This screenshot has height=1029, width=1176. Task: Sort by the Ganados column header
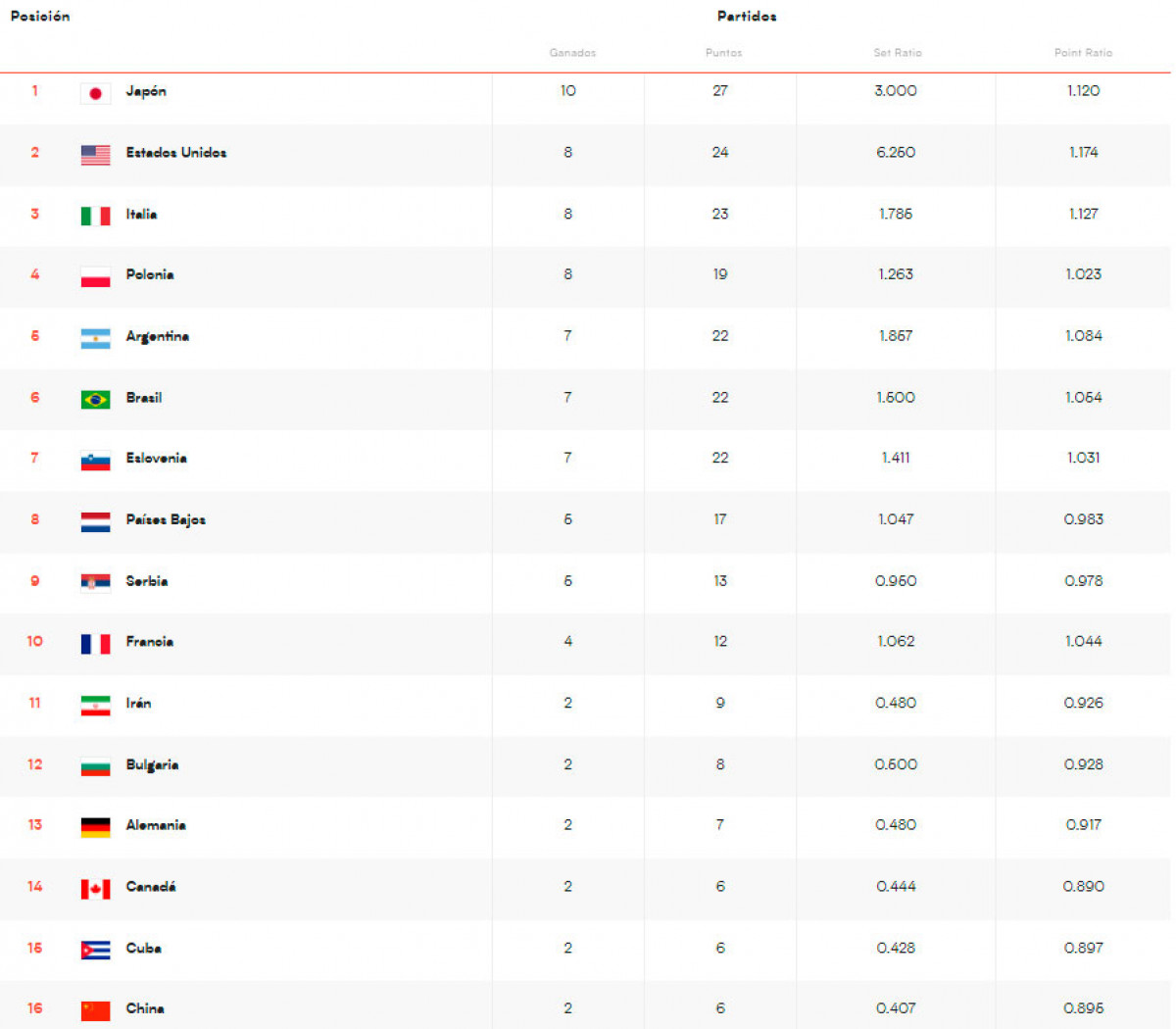tap(572, 53)
